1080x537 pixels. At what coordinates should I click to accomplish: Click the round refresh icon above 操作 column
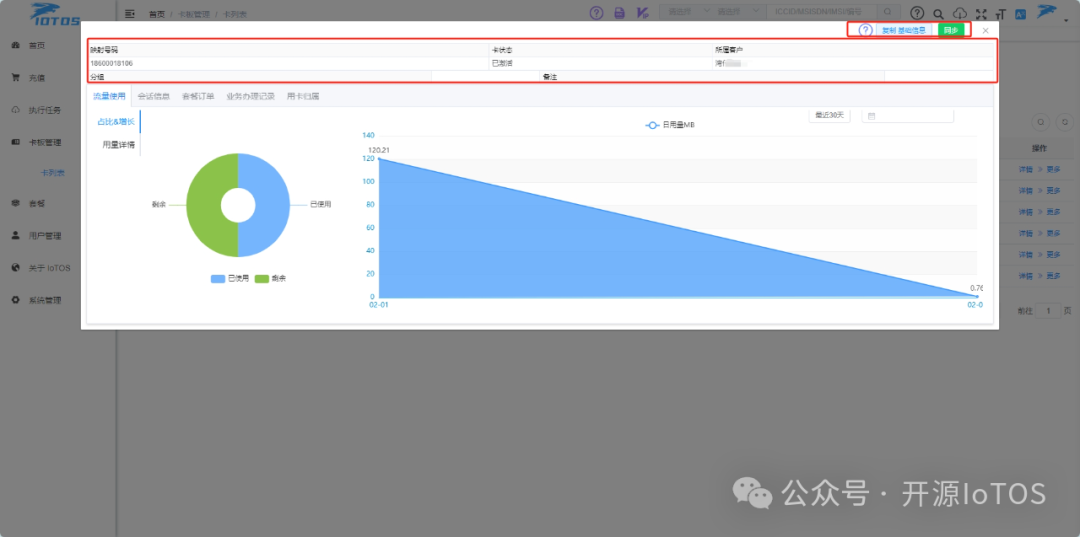pyautogui.click(x=1065, y=122)
